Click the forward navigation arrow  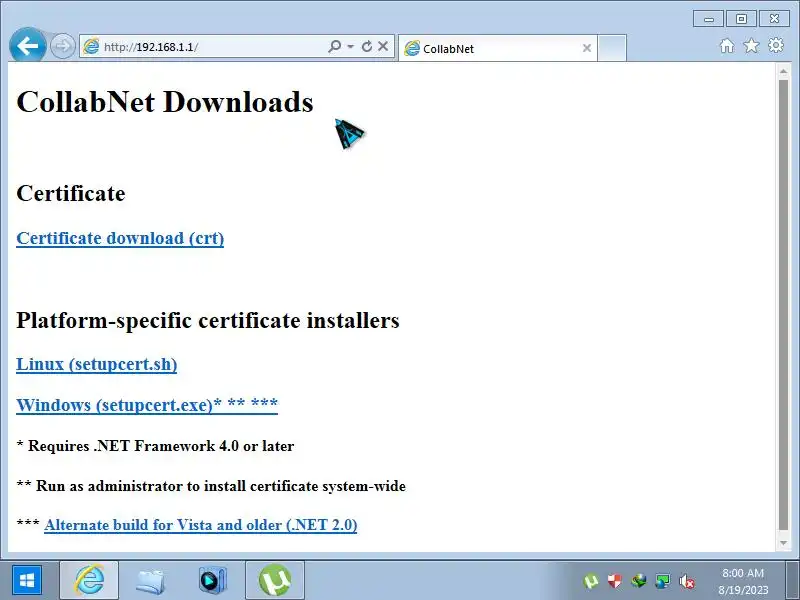click(x=63, y=46)
